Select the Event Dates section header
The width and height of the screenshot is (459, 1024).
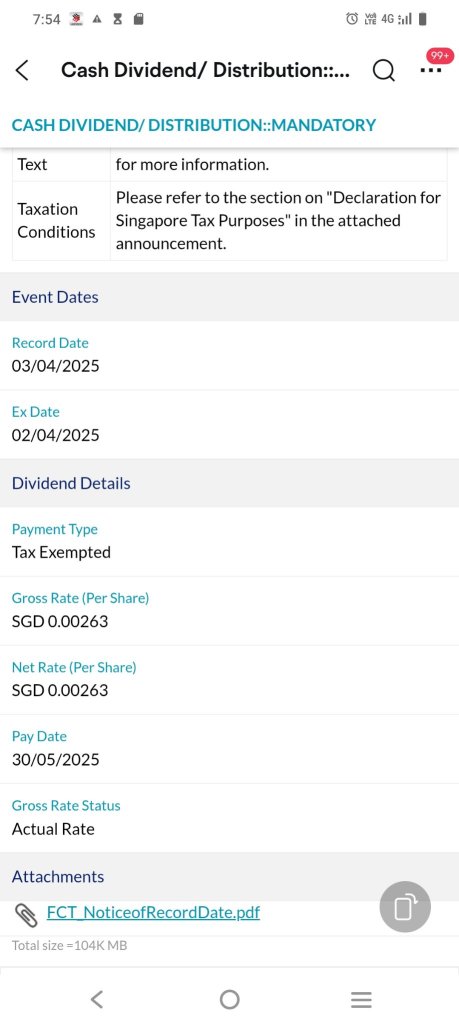click(x=229, y=297)
